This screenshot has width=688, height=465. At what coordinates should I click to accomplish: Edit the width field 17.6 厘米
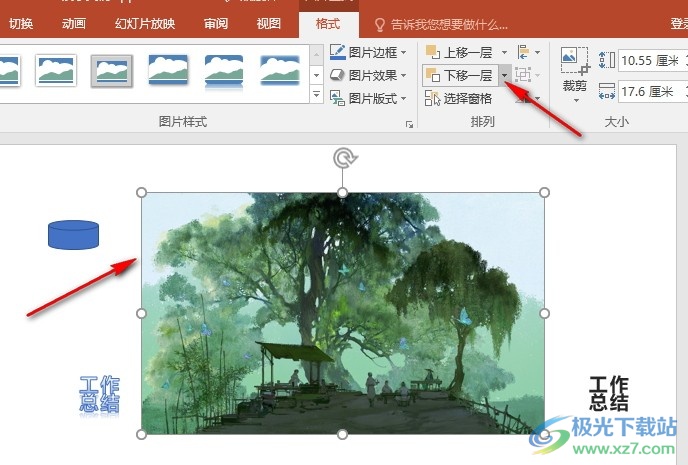coord(652,92)
